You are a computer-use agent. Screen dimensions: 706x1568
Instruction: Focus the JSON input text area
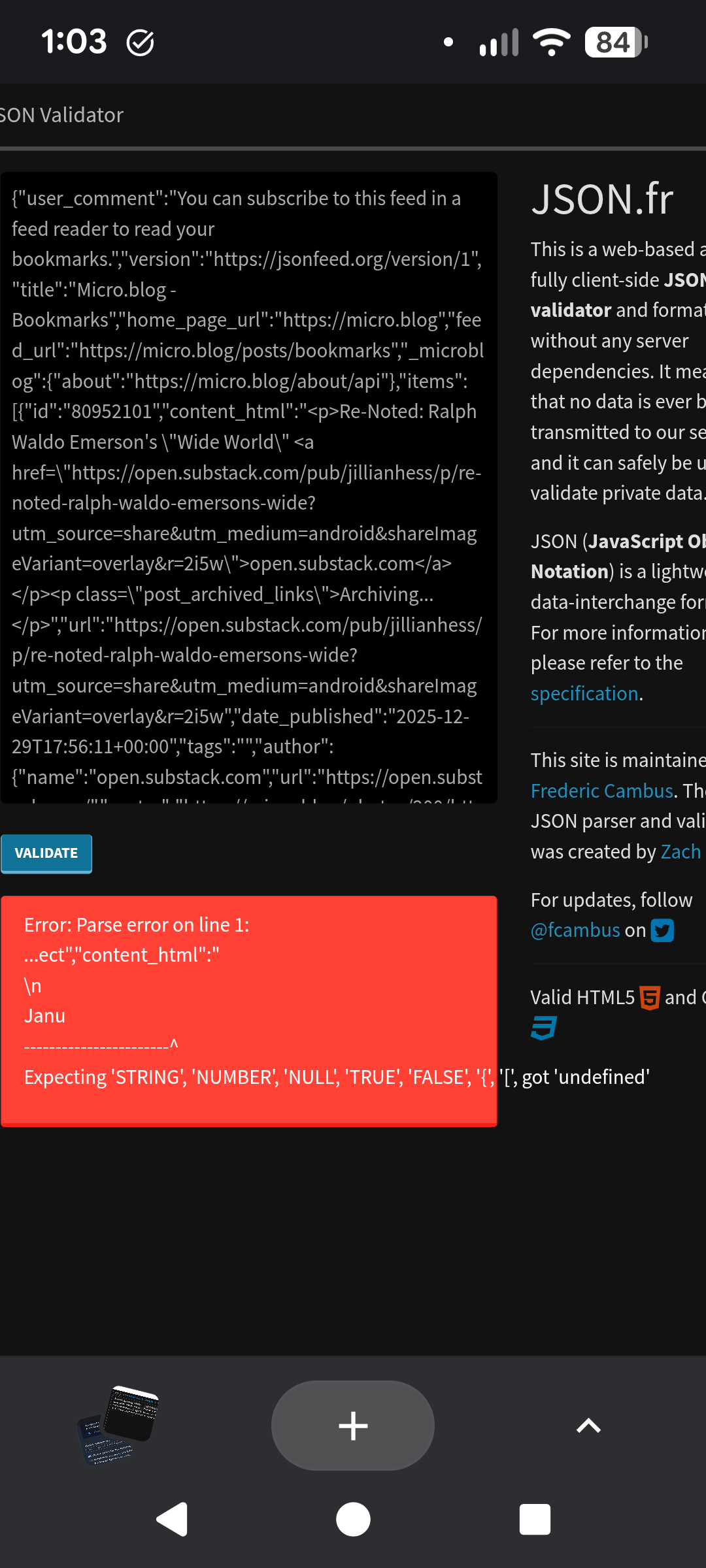248,487
